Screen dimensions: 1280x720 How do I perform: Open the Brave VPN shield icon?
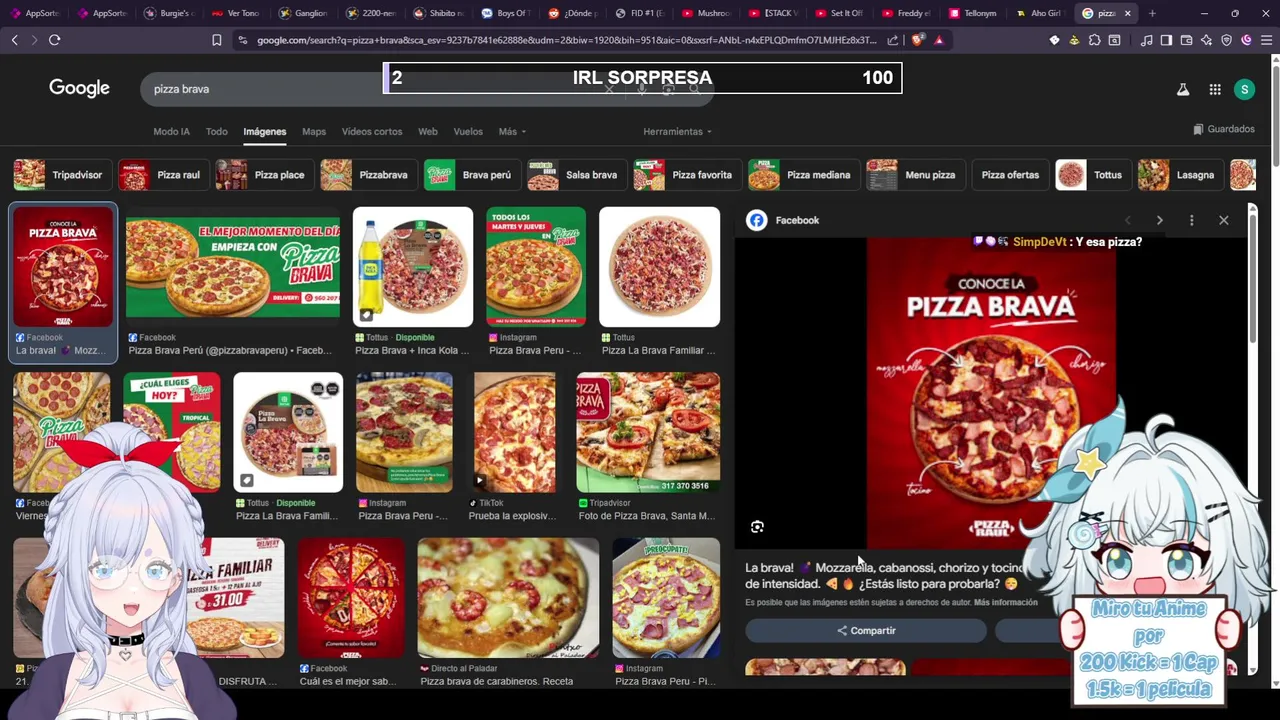(x=1226, y=40)
